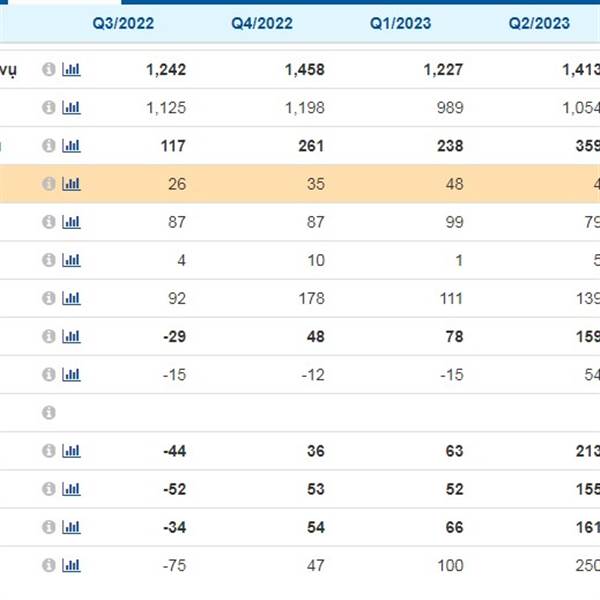This screenshot has height=600, width=600.
Task: Open chart icon in the -29 row
Action: click(71, 336)
